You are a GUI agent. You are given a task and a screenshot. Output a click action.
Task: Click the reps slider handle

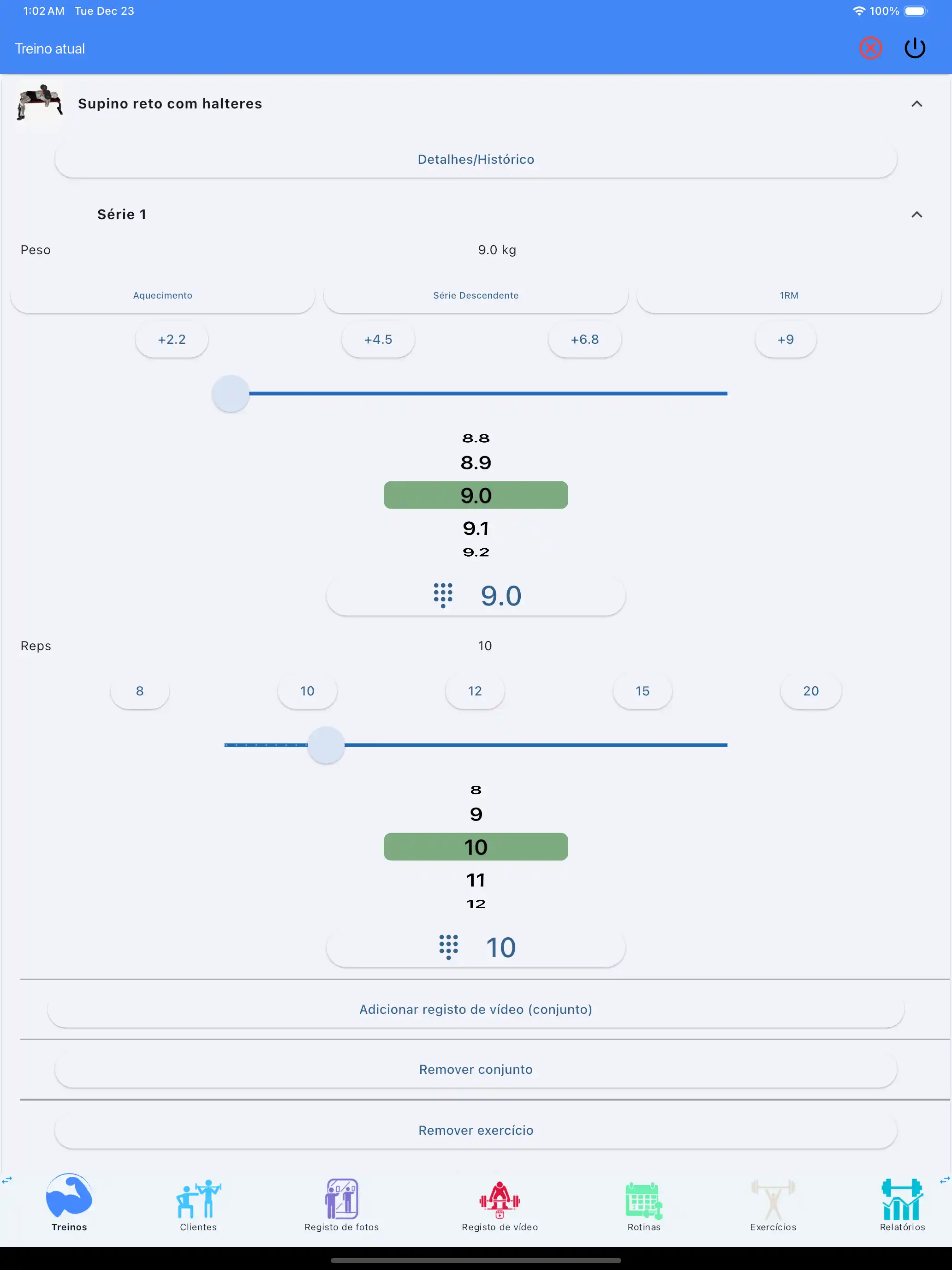tap(326, 745)
